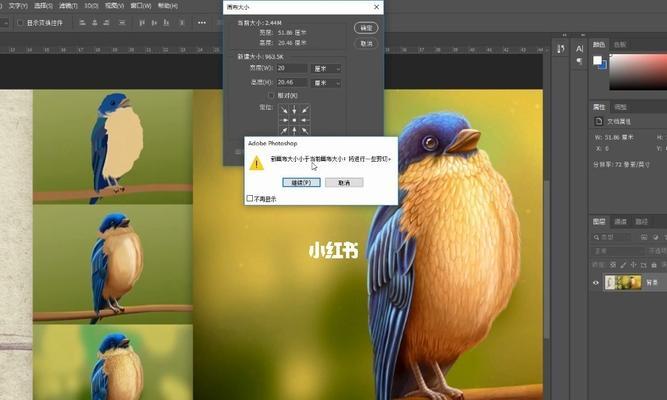Click bottom-right anchor arrow in Canvas Size
This screenshot has width=667, height=400.
(305, 131)
